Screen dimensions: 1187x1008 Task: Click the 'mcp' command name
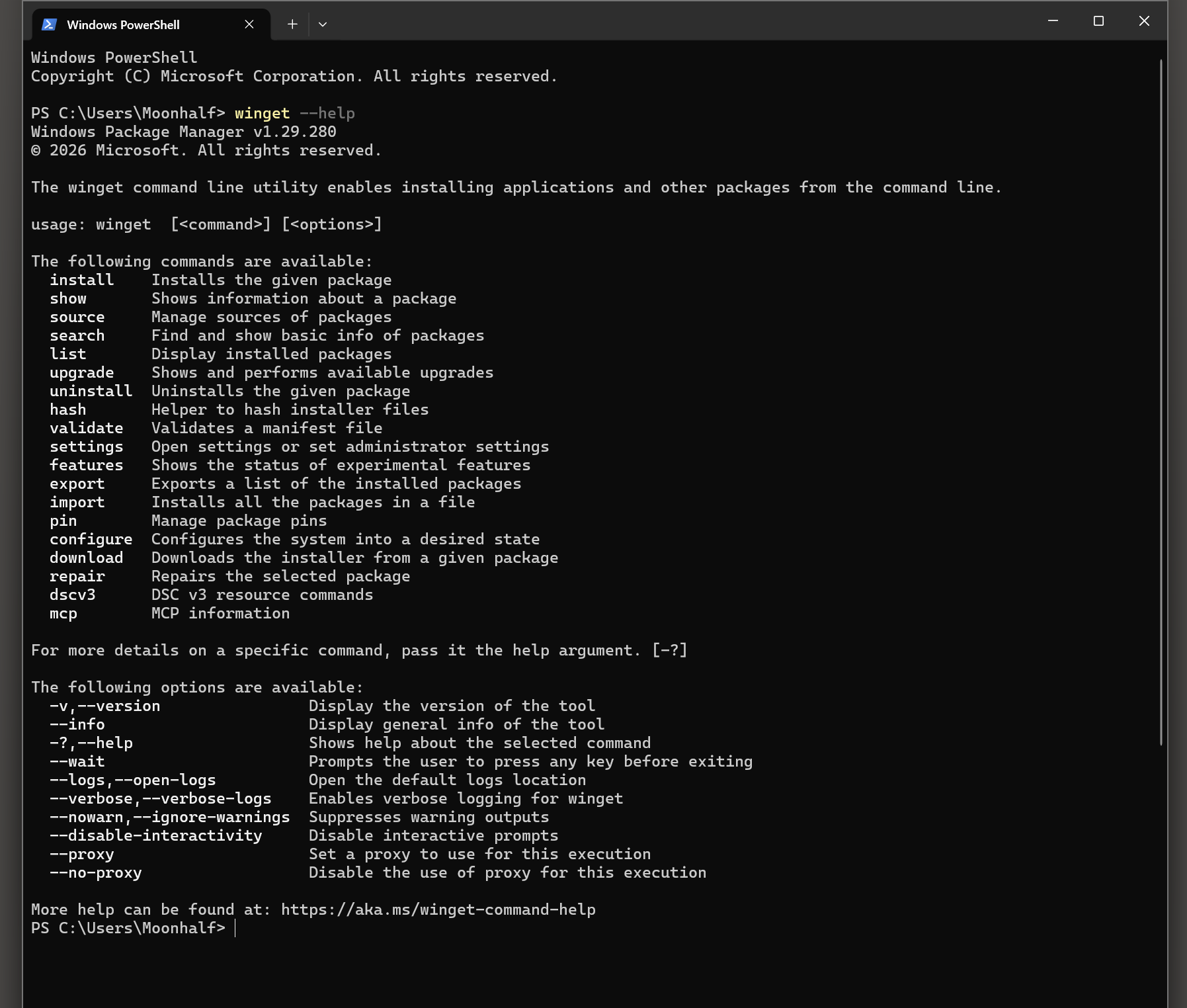click(63, 613)
